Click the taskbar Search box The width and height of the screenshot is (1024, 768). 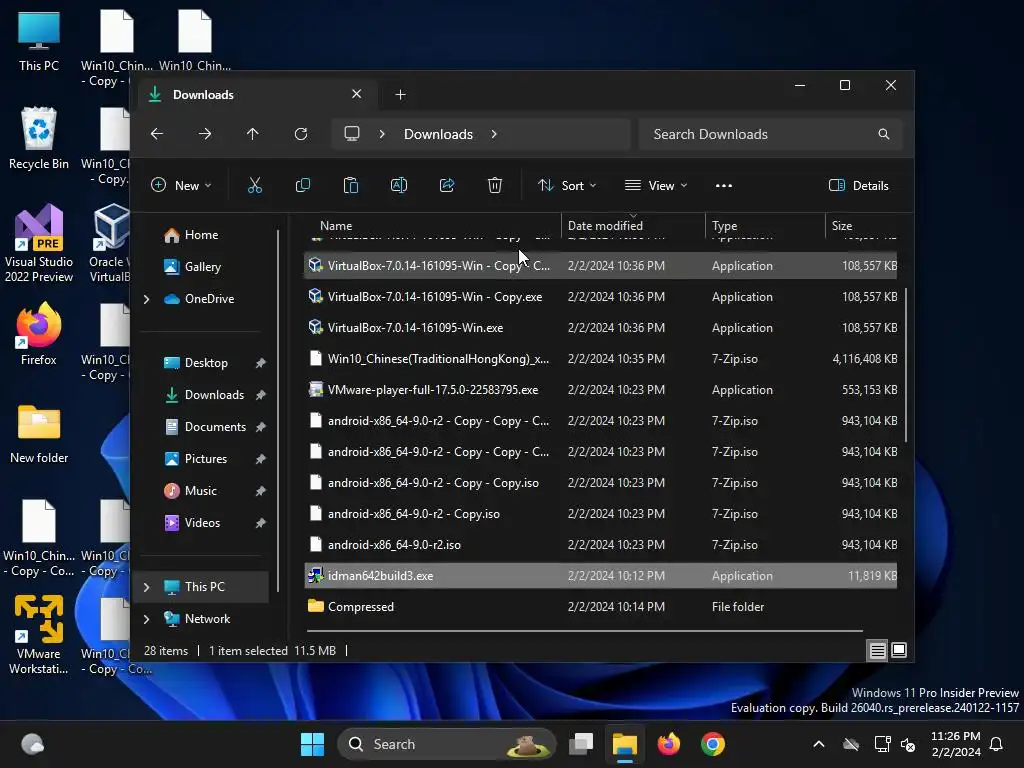(x=446, y=744)
